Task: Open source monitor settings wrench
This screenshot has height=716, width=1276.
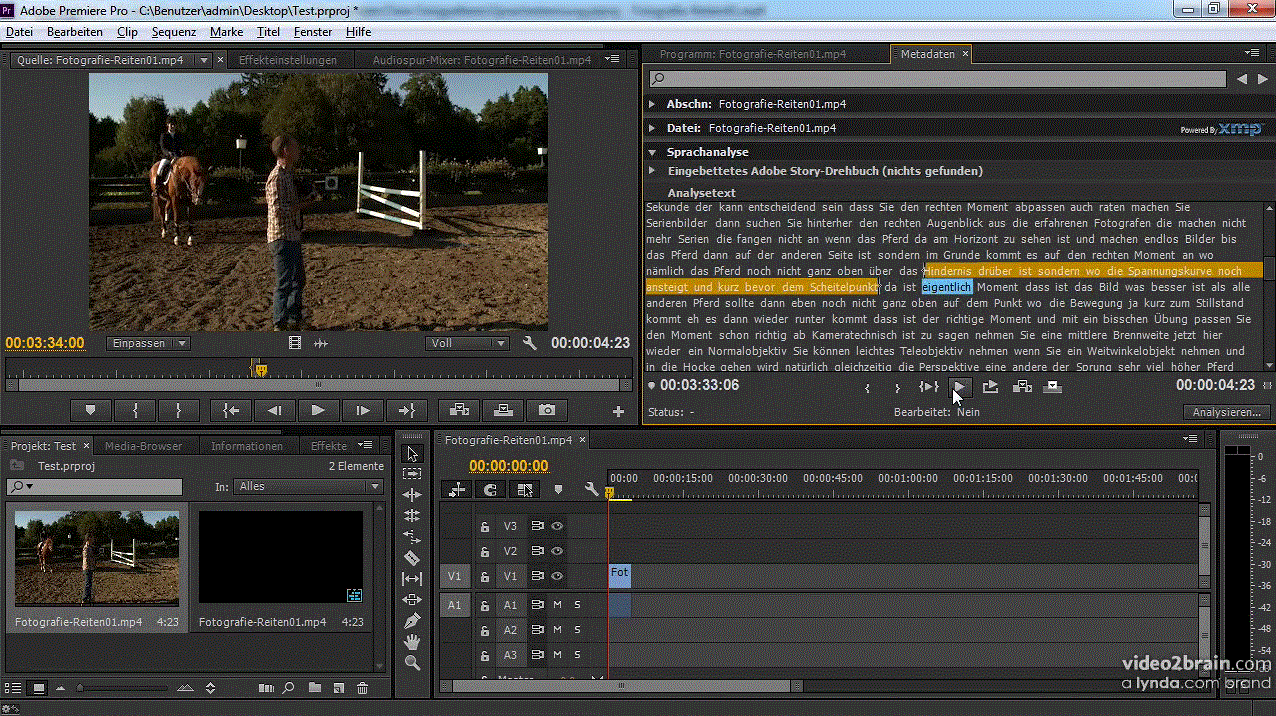Action: [x=530, y=343]
